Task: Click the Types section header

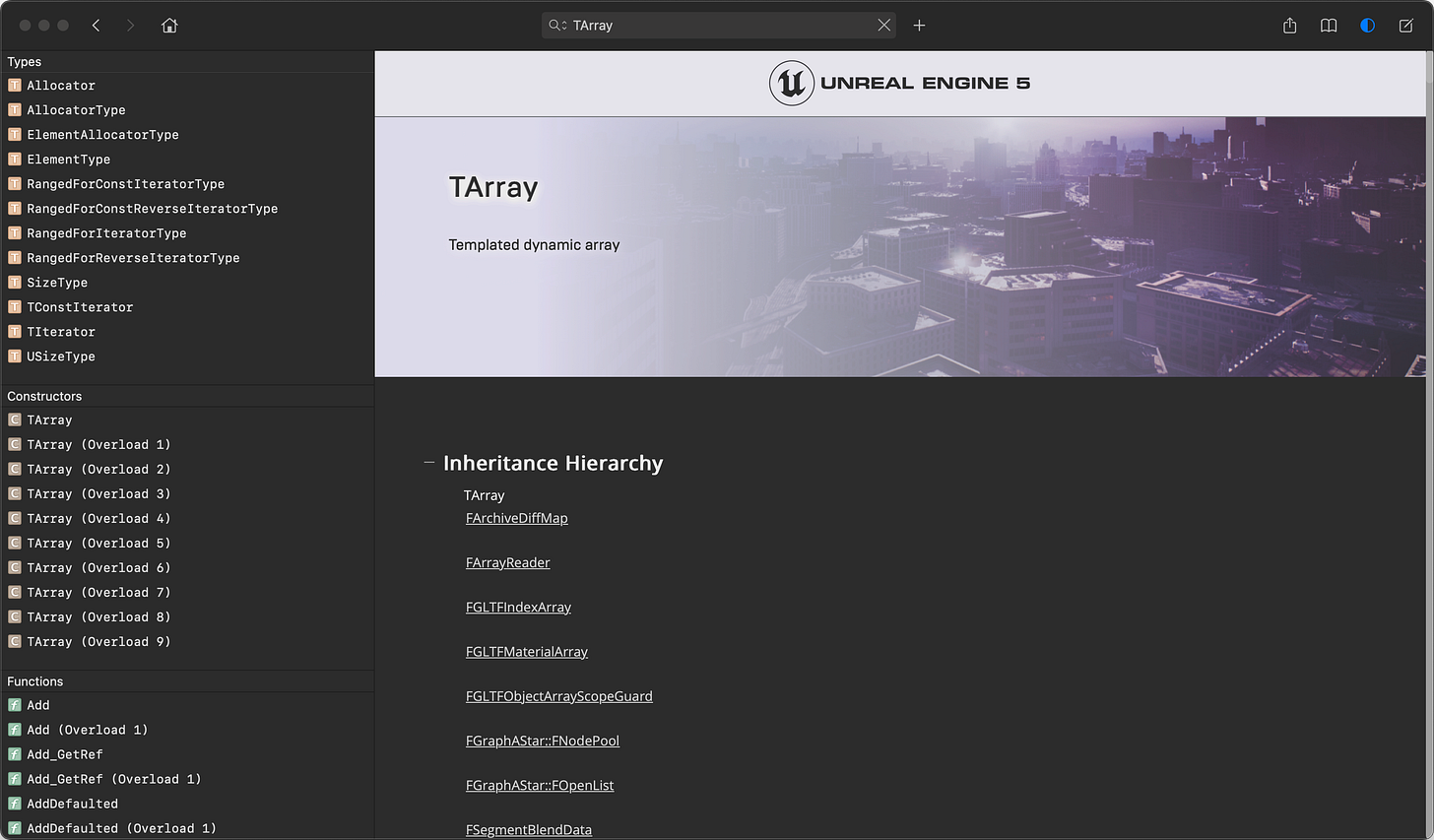Action: 187,62
